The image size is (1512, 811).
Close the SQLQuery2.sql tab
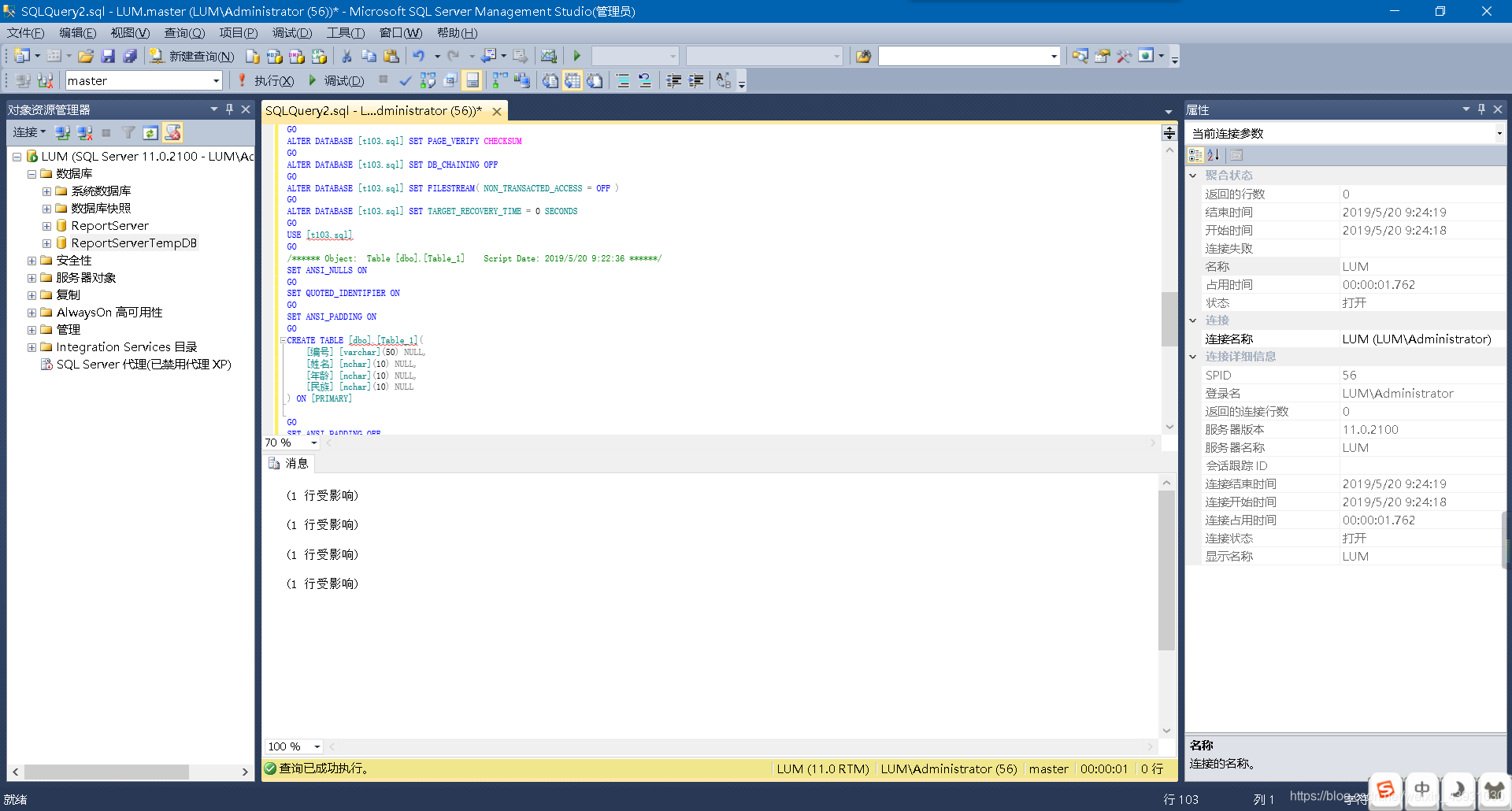click(x=497, y=112)
